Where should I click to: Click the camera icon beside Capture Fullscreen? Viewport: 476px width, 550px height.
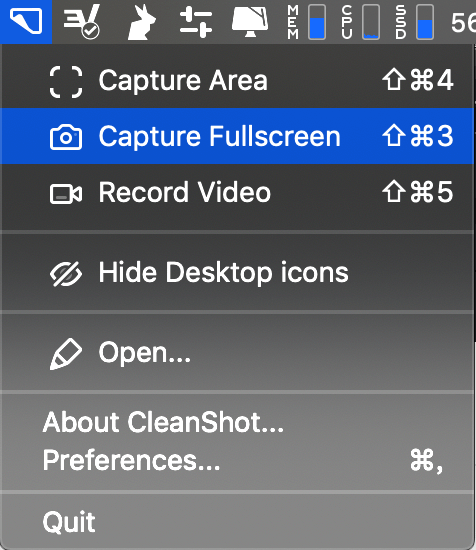pos(66,137)
